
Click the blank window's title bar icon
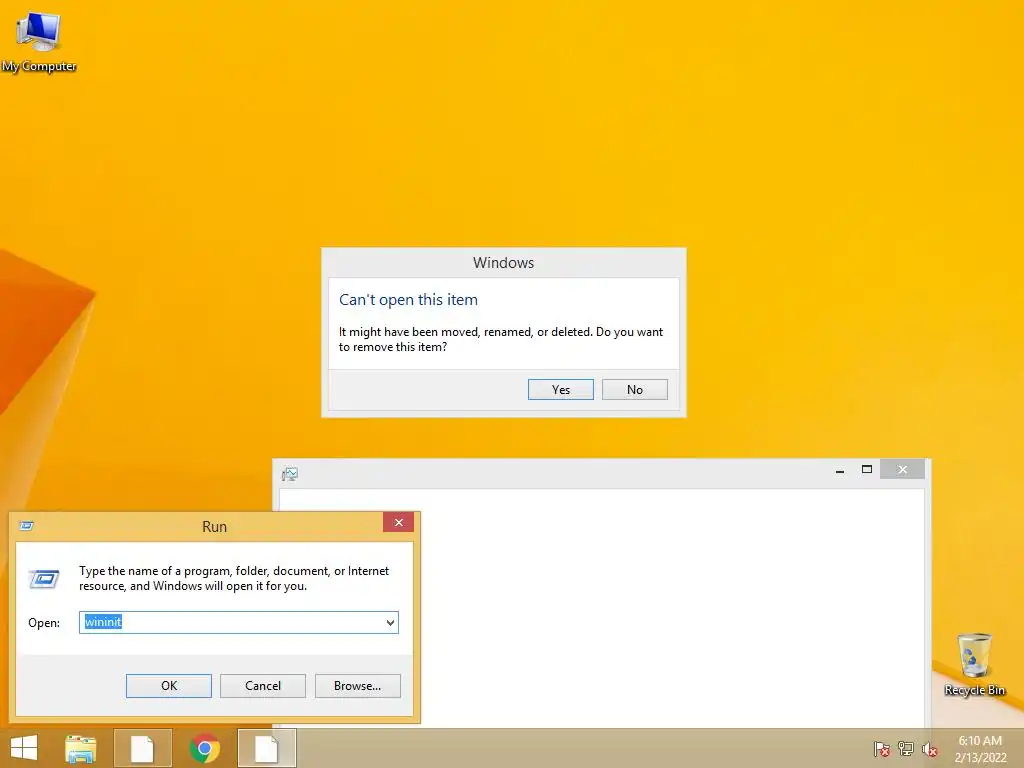(x=289, y=474)
